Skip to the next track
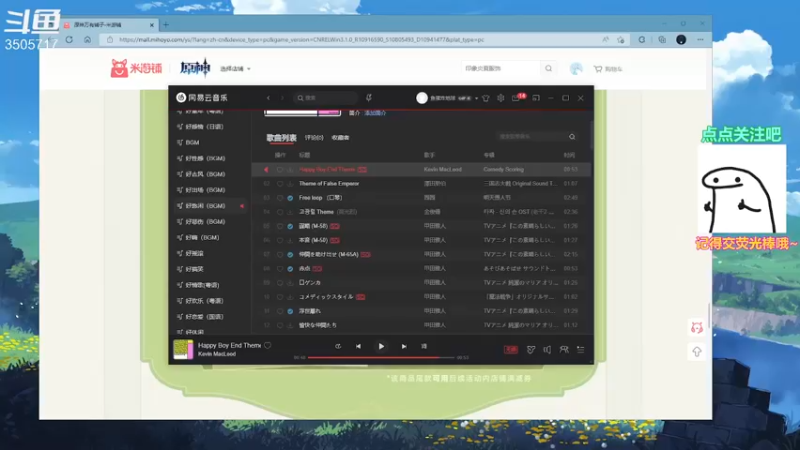This screenshot has height=450, width=800. pos(404,346)
